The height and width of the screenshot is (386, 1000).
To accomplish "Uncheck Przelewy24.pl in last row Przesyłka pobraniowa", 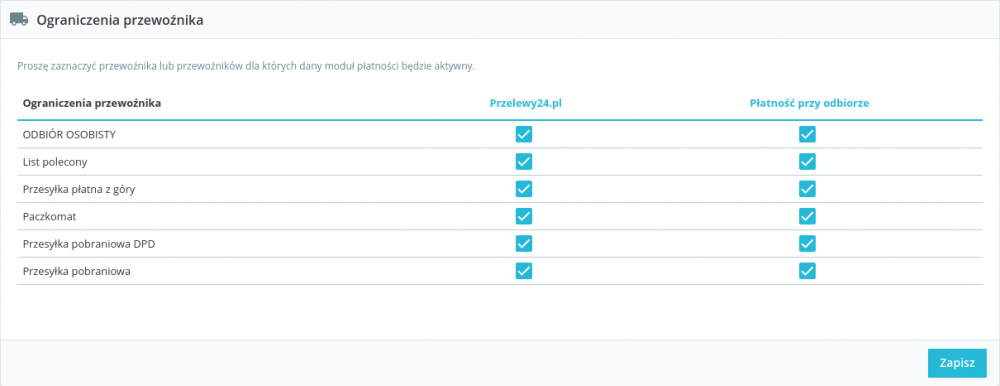I will [x=524, y=271].
